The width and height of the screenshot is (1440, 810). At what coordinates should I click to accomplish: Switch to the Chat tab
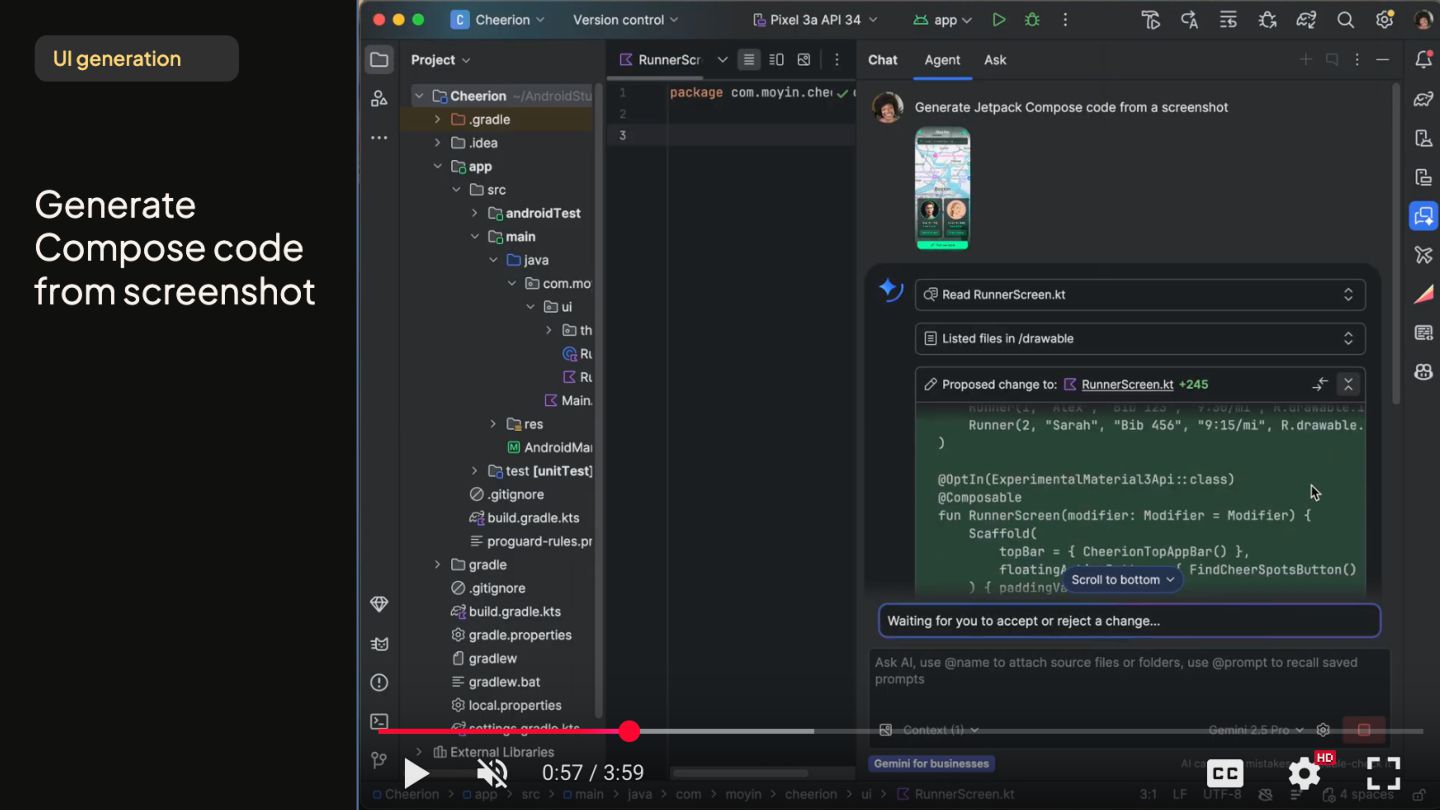[x=882, y=60]
